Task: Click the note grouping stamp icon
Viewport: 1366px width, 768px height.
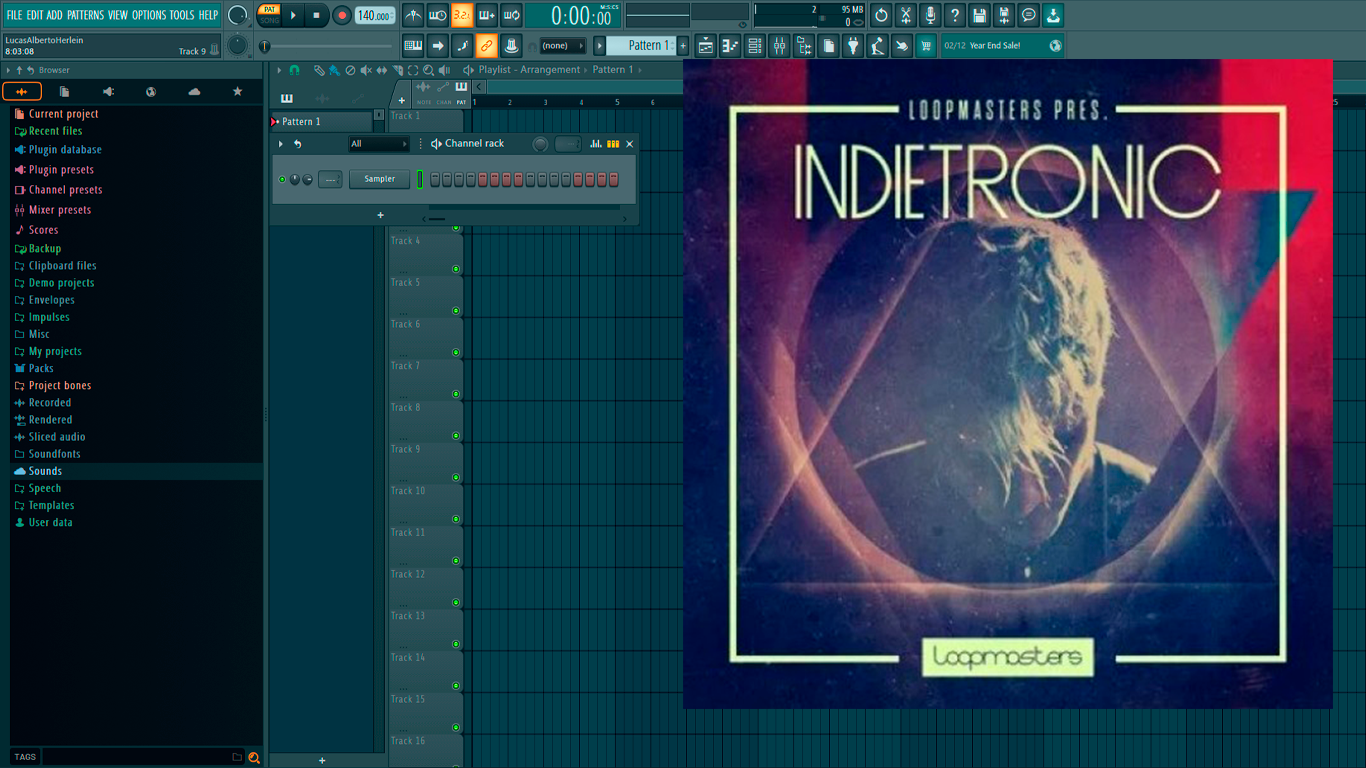Action: 511,45
